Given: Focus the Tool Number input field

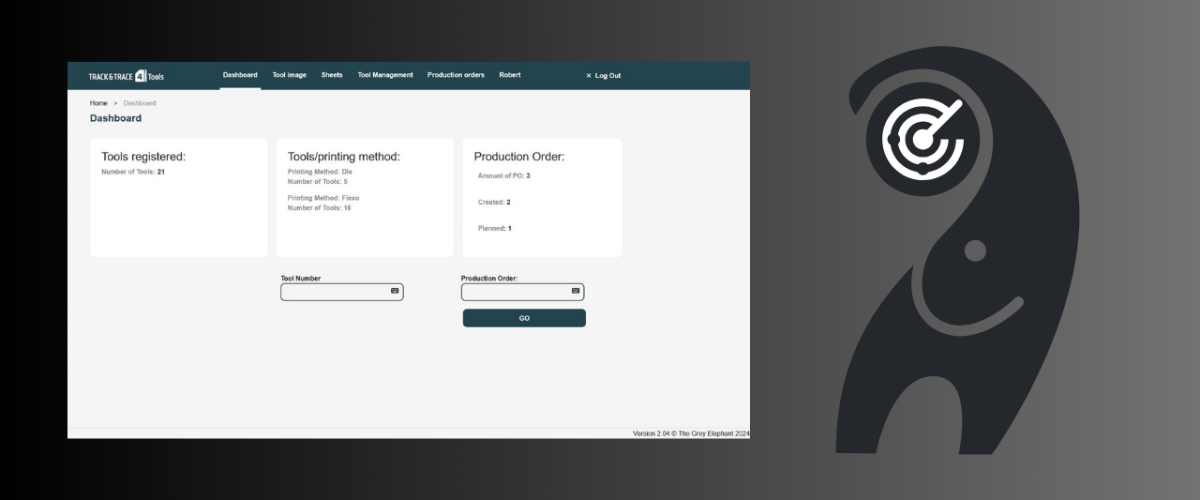Looking at the screenshot, I should click(342, 292).
